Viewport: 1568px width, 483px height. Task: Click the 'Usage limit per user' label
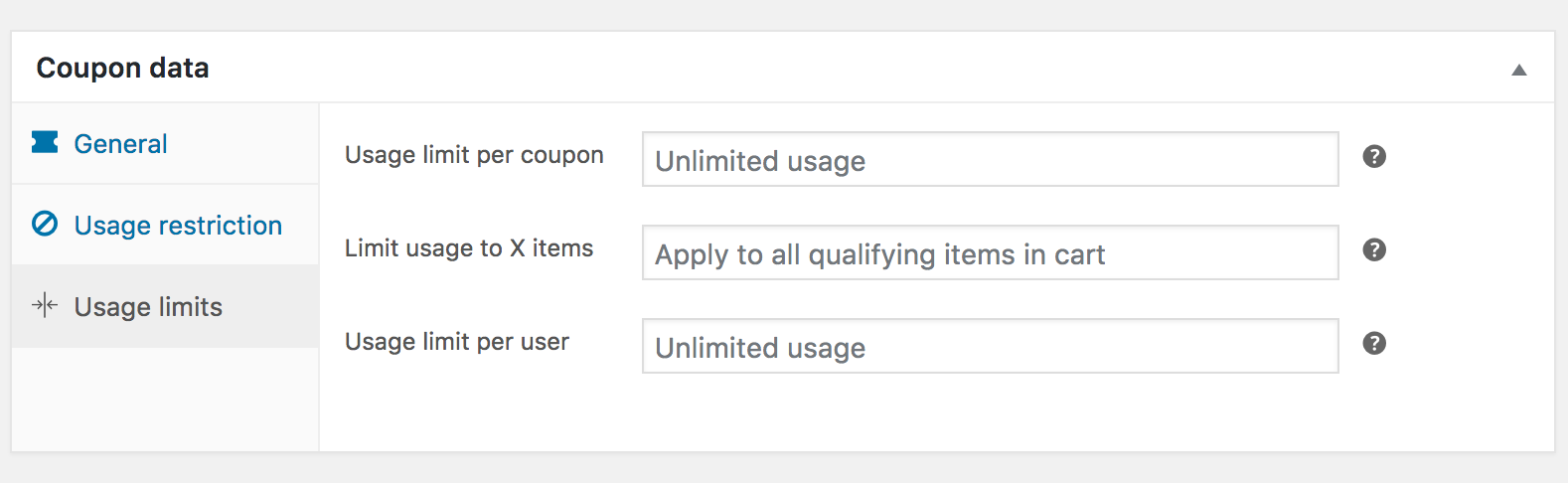[456, 342]
